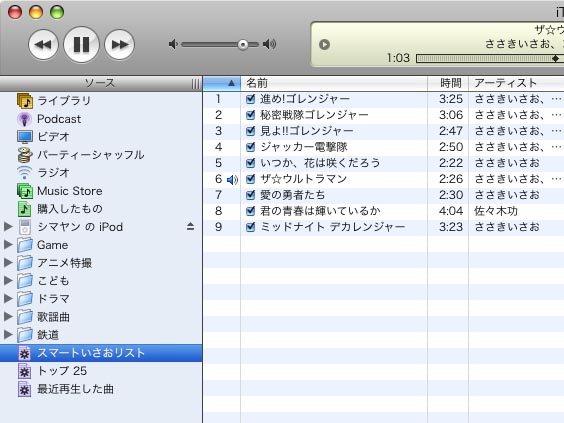The image size is (564, 423).
Task: Skip to next track button
Action: (x=119, y=45)
